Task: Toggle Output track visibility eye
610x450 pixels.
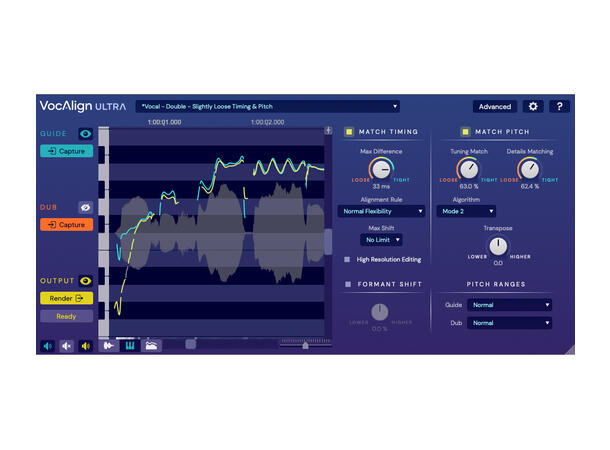Action: pos(86,280)
